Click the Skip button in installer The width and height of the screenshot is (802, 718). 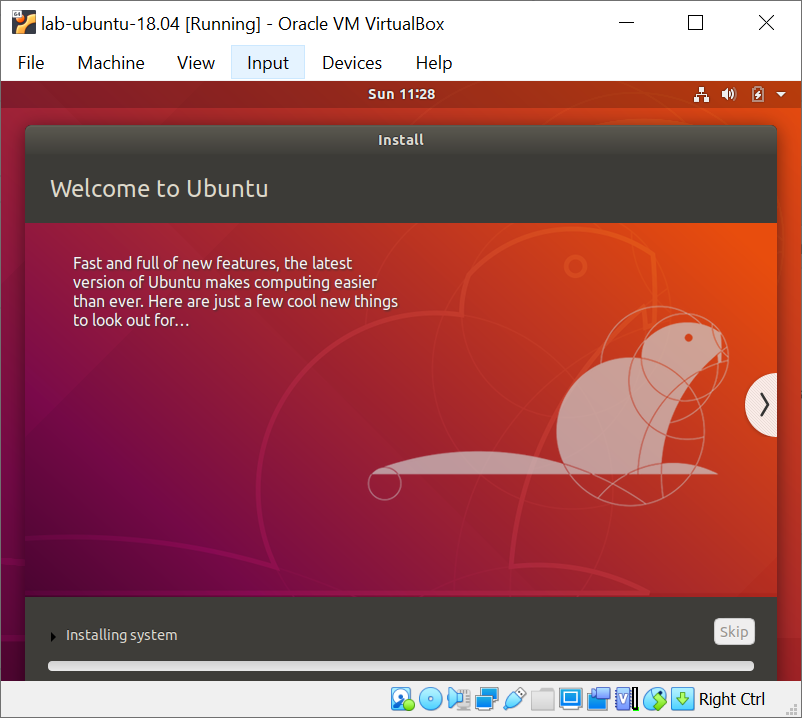coord(734,632)
